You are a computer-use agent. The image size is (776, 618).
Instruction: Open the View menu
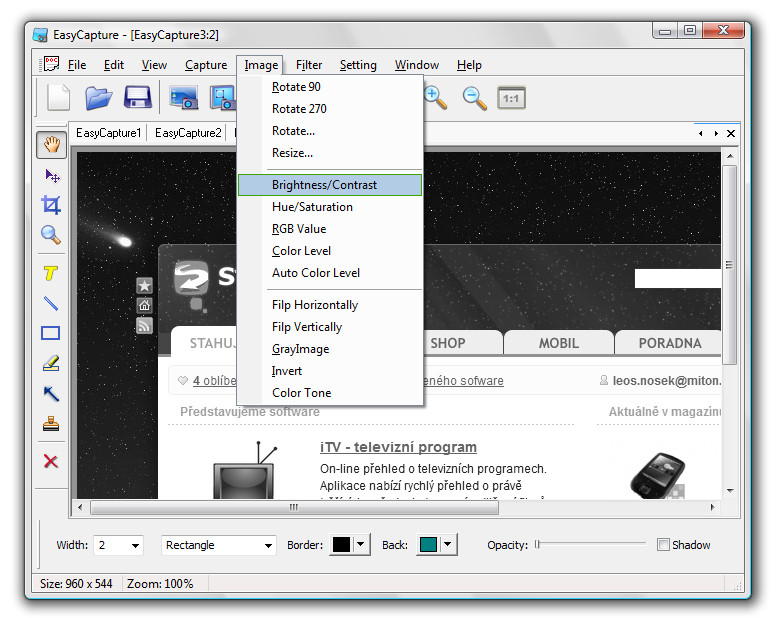[x=154, y=65]
